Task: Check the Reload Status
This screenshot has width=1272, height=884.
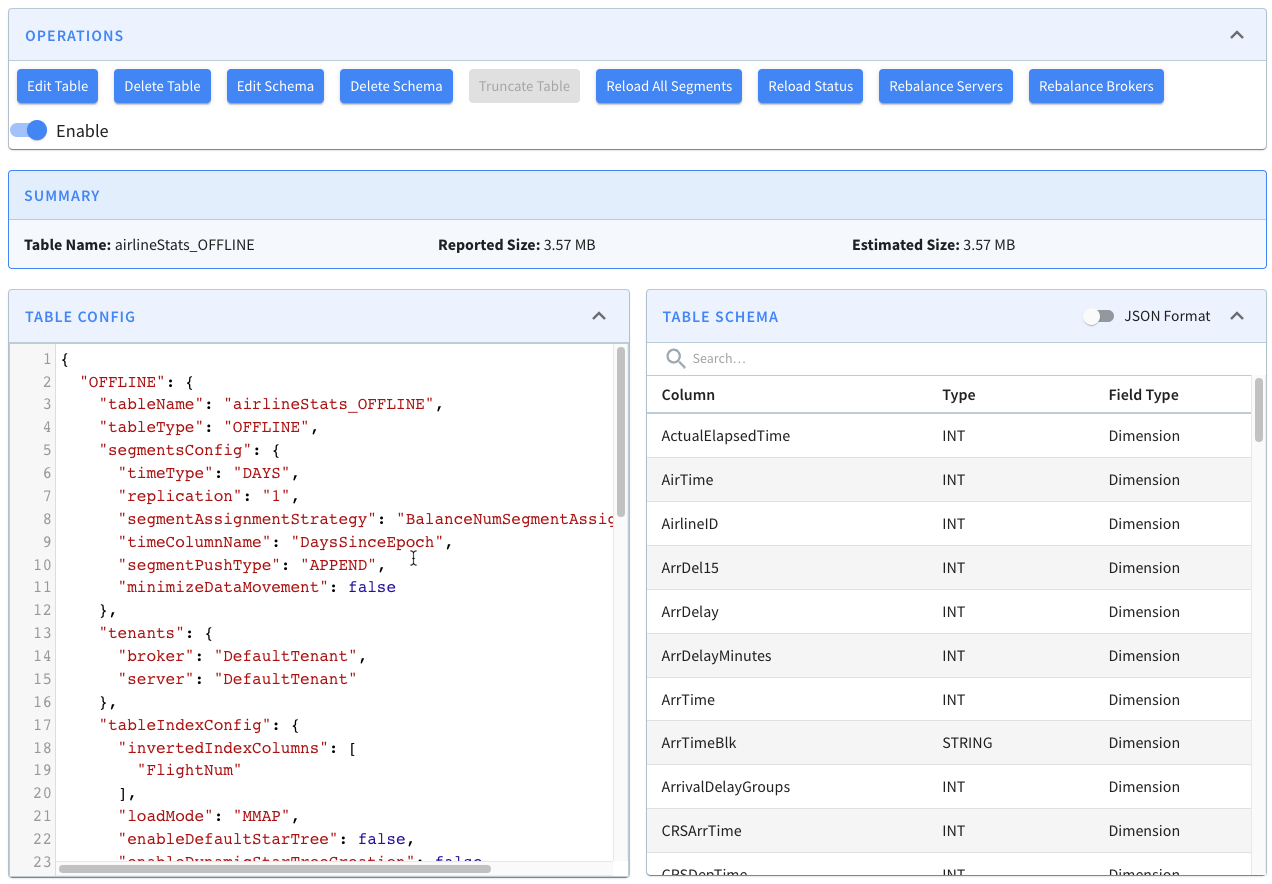Action: (x=810, y=86)
